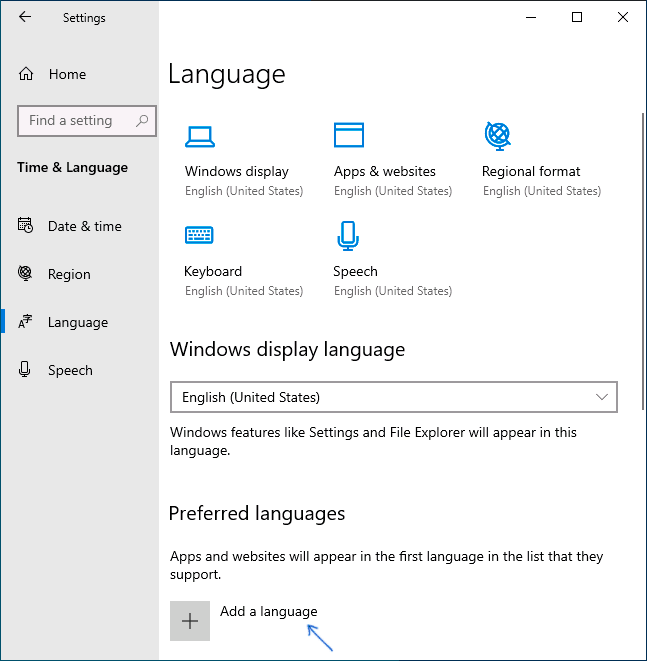Click the Windows display tile label
Screen dimensions: 647x661
pyautogui.click(x=236, y=171)
